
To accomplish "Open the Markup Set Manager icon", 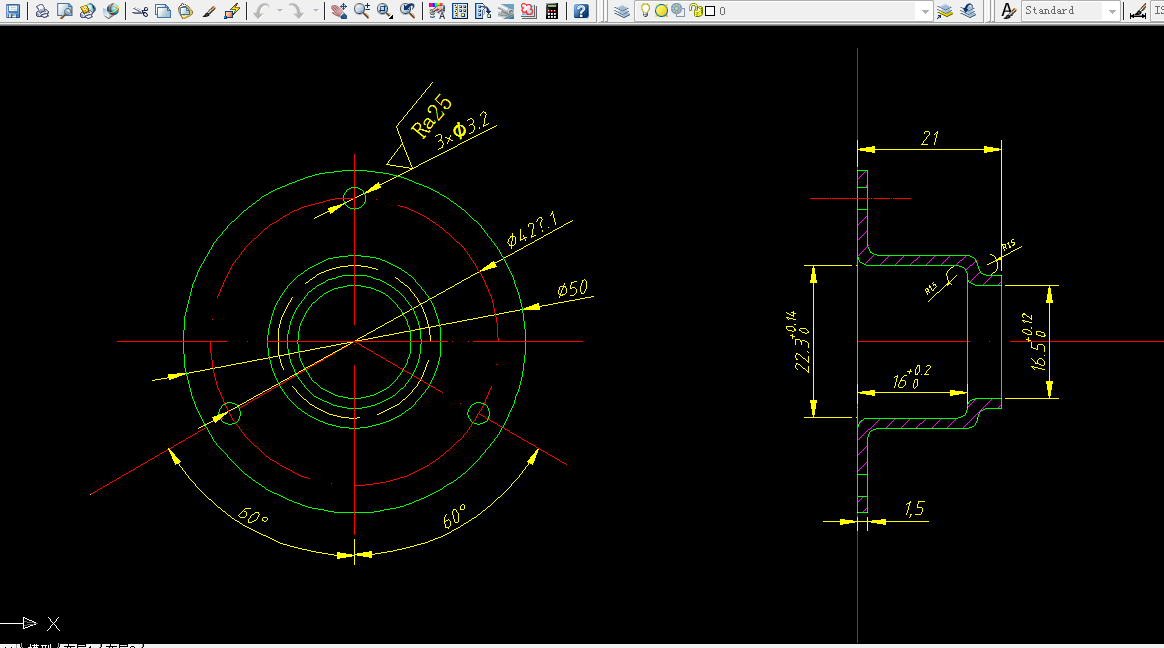I will [x=529, y=10].
